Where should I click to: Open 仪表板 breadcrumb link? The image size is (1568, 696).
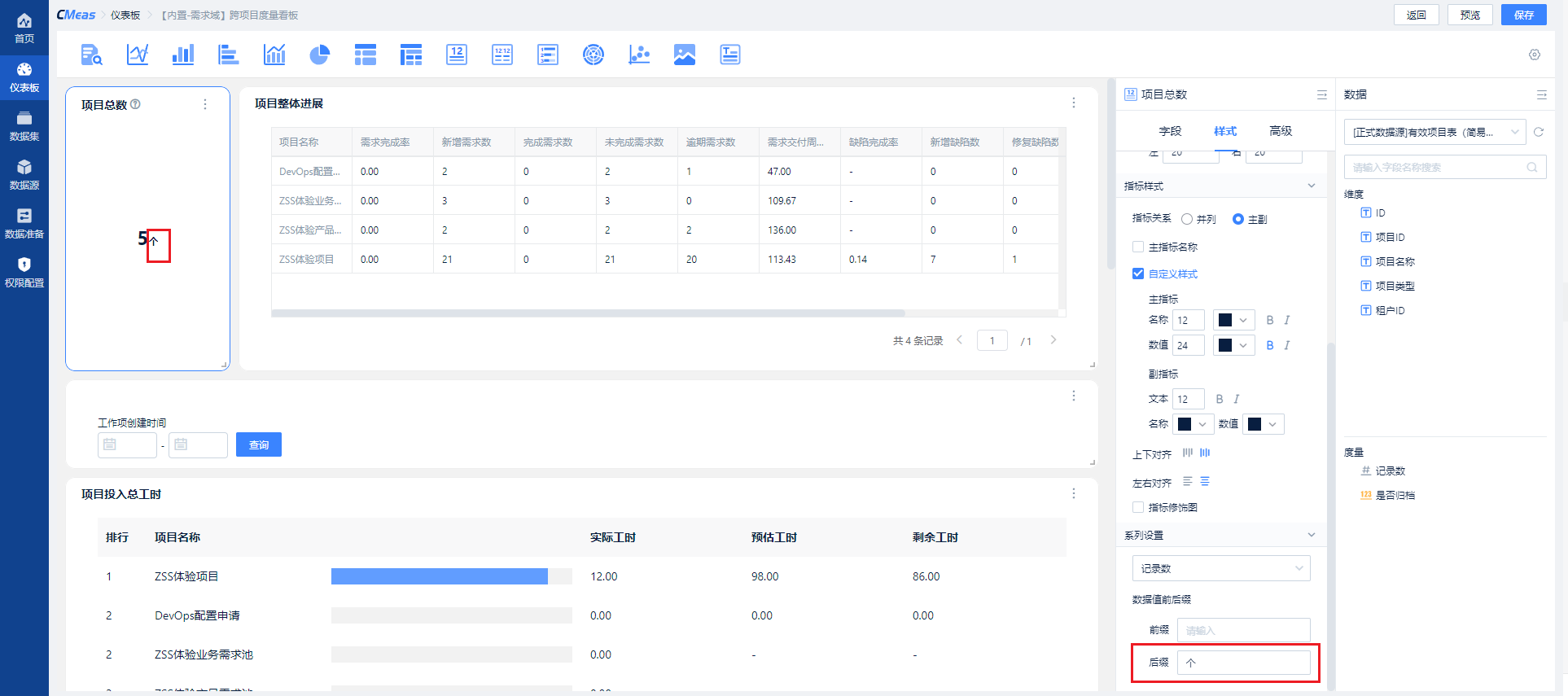click(125, 15)
